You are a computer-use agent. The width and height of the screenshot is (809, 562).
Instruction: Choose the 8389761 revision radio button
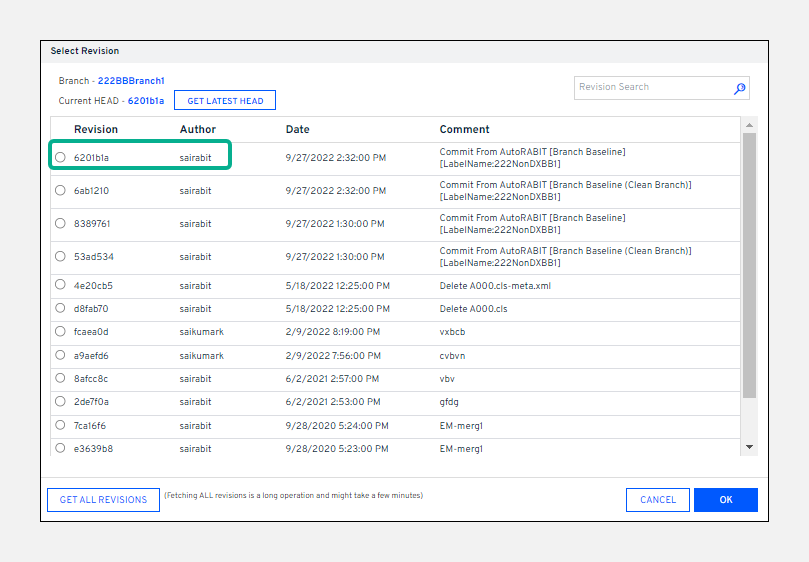point(60,224)
